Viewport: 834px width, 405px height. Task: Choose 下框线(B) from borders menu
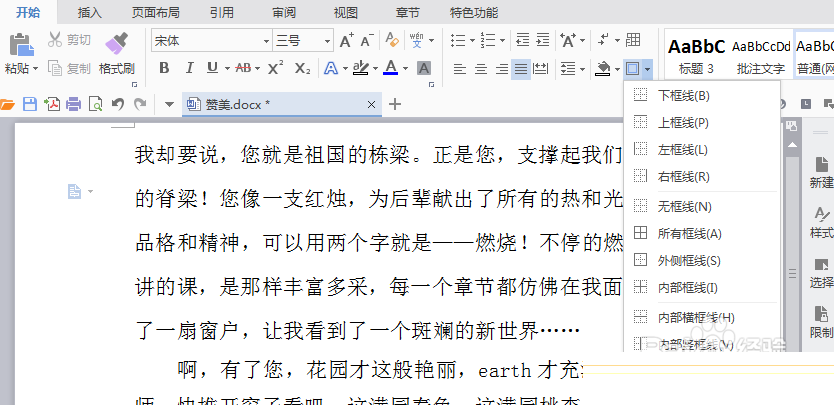click(x=702, y=95)
